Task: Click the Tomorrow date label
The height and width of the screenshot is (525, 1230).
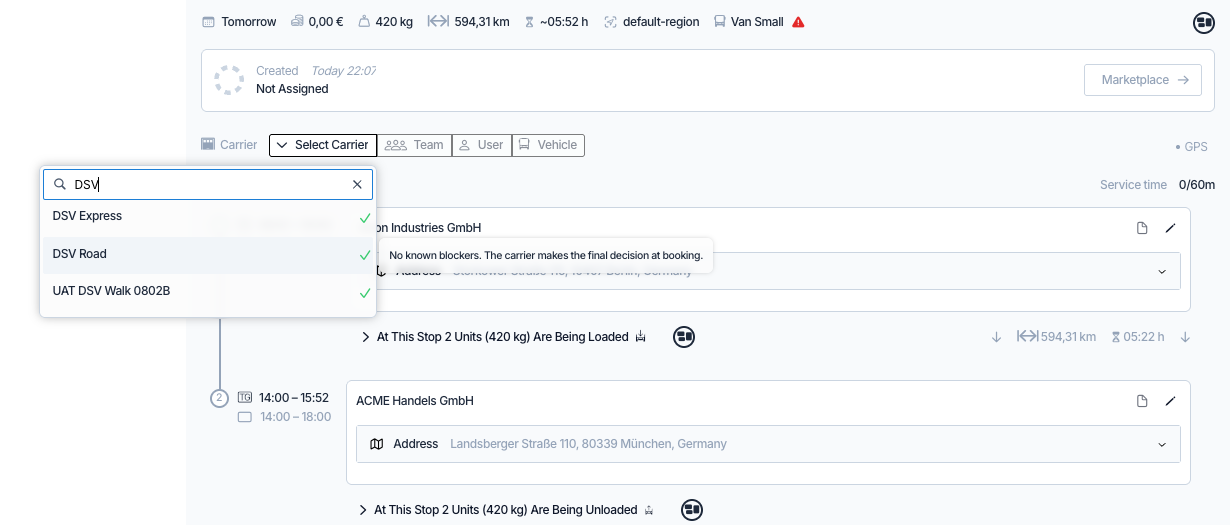Action: point(248,22)
